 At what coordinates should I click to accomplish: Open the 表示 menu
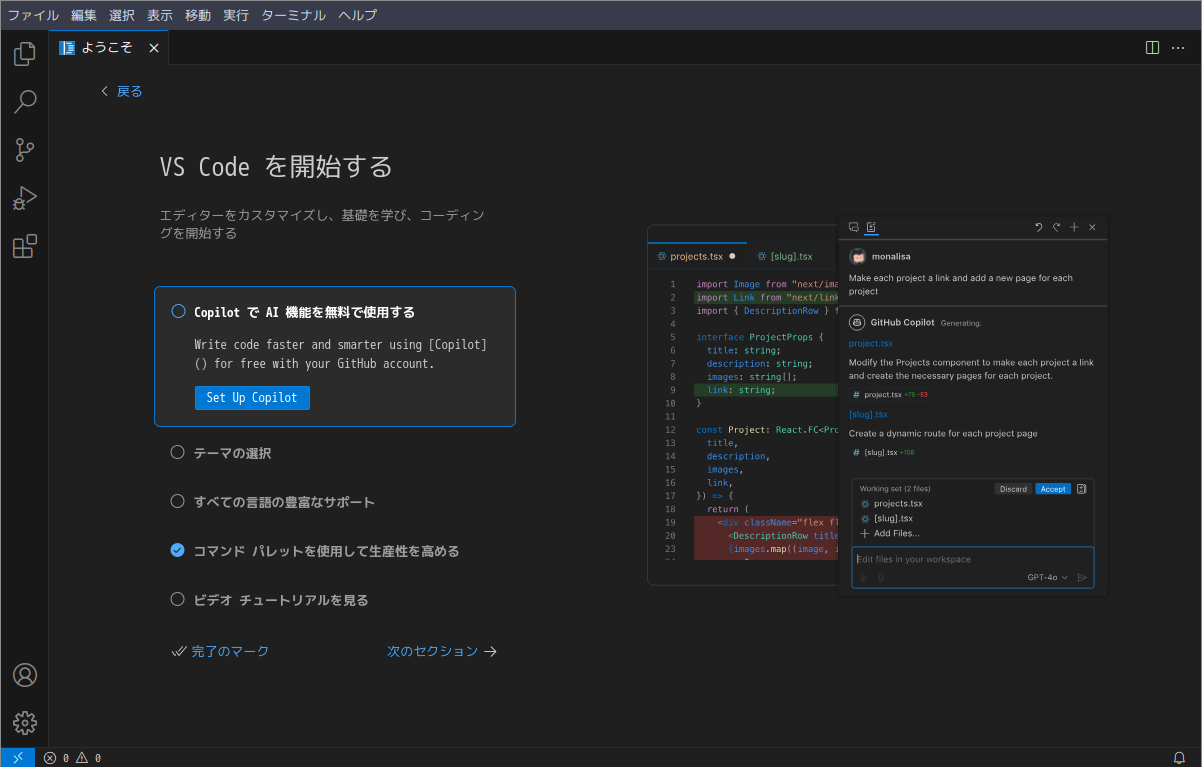pyautogui.click(x=160, y=15)
